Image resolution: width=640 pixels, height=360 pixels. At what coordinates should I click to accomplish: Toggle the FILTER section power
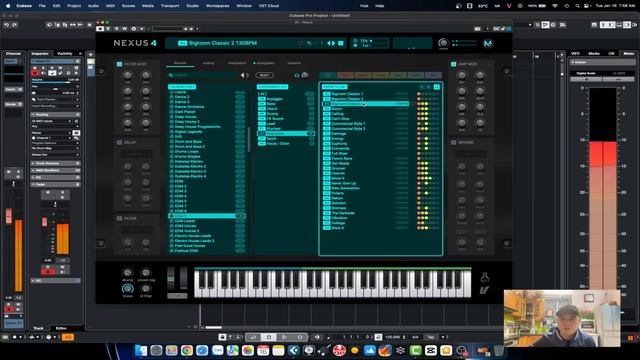point(120,218)
